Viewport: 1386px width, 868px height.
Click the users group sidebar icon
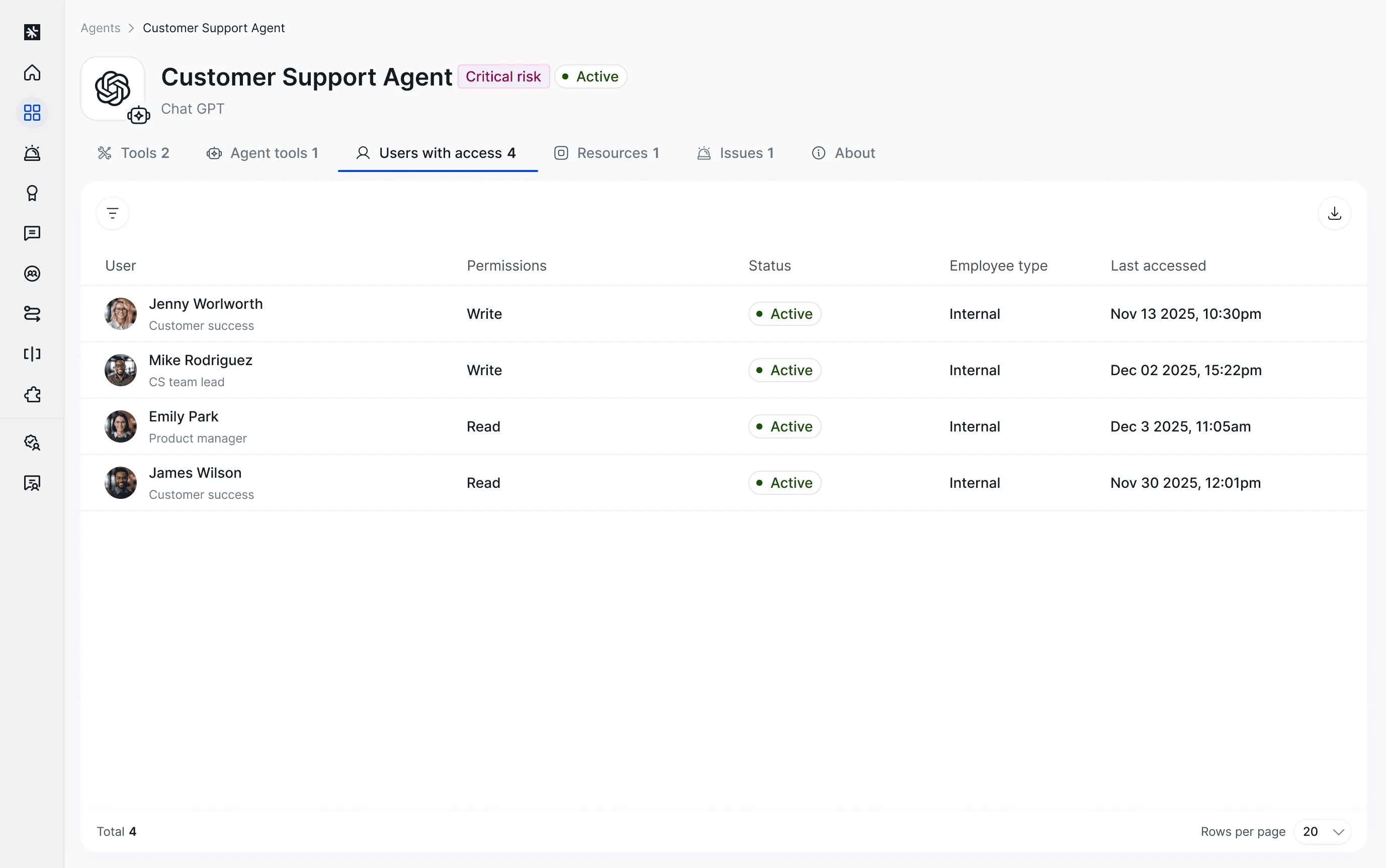[32, 273]
